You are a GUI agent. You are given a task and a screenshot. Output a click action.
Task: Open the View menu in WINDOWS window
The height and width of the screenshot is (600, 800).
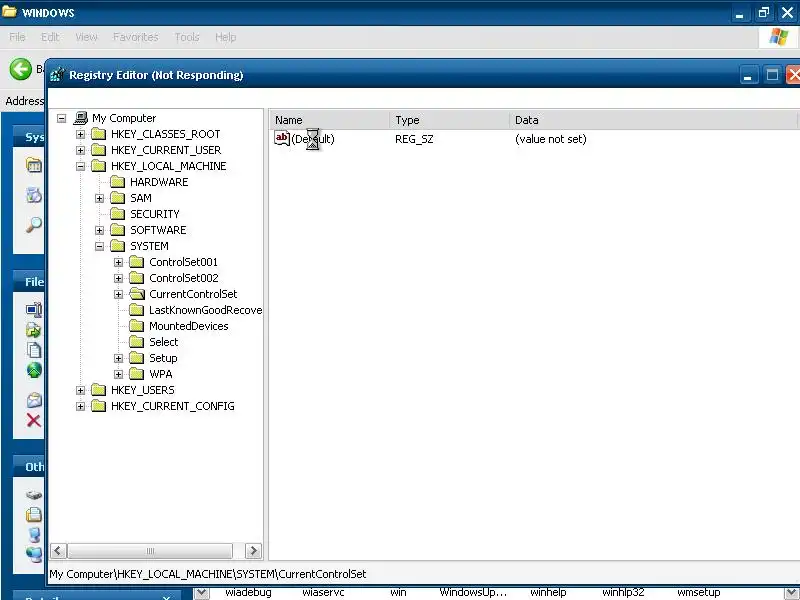[x=86, y=37]
